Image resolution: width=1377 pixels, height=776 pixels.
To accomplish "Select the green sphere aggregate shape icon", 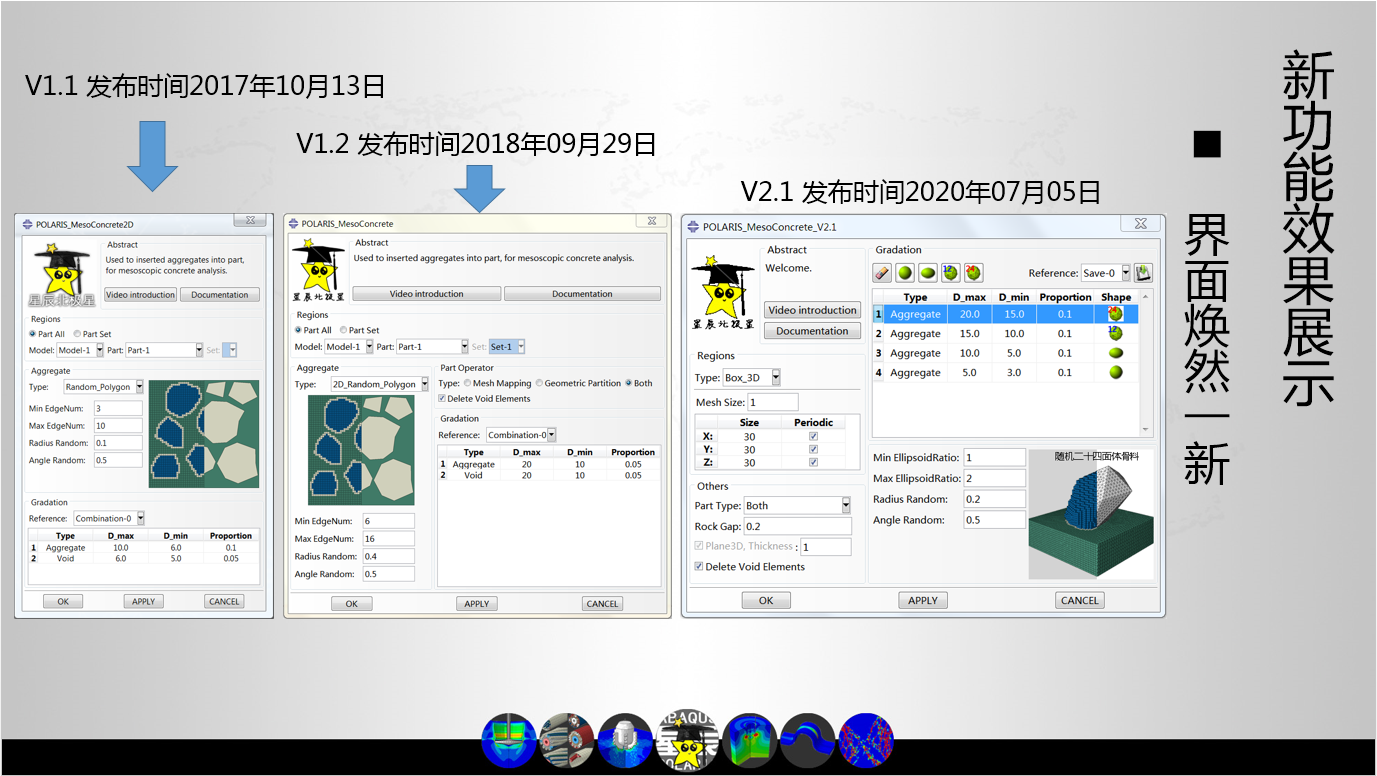I will coord(905,272).
